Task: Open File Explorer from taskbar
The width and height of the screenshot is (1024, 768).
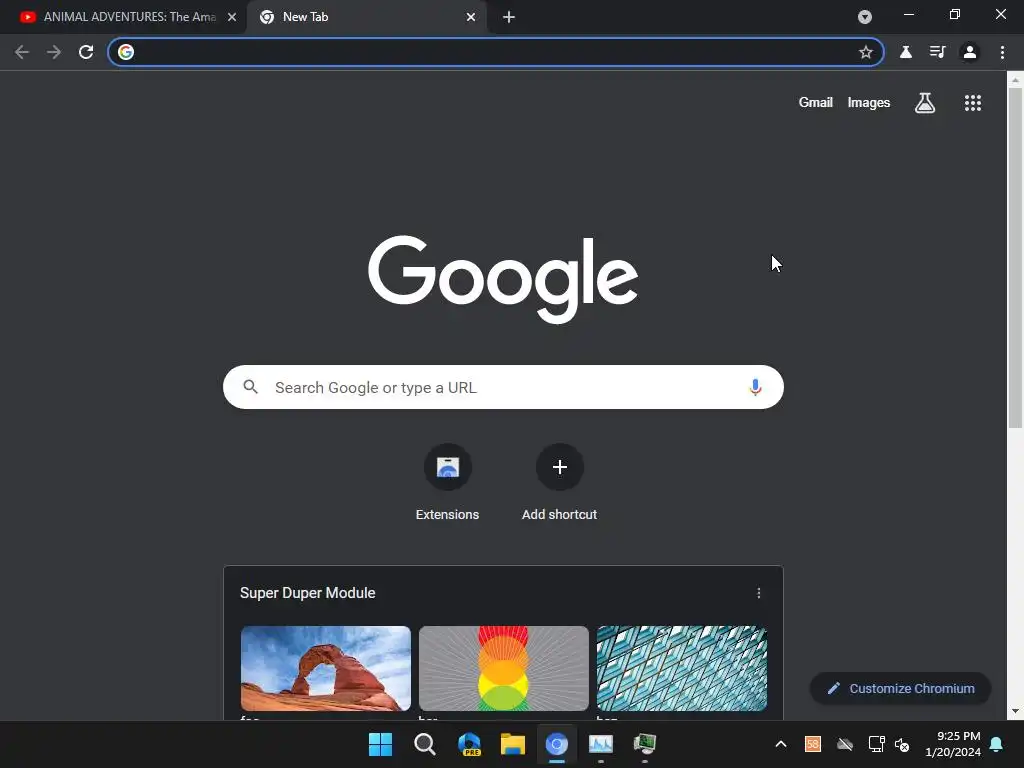Action: point(513,744)
